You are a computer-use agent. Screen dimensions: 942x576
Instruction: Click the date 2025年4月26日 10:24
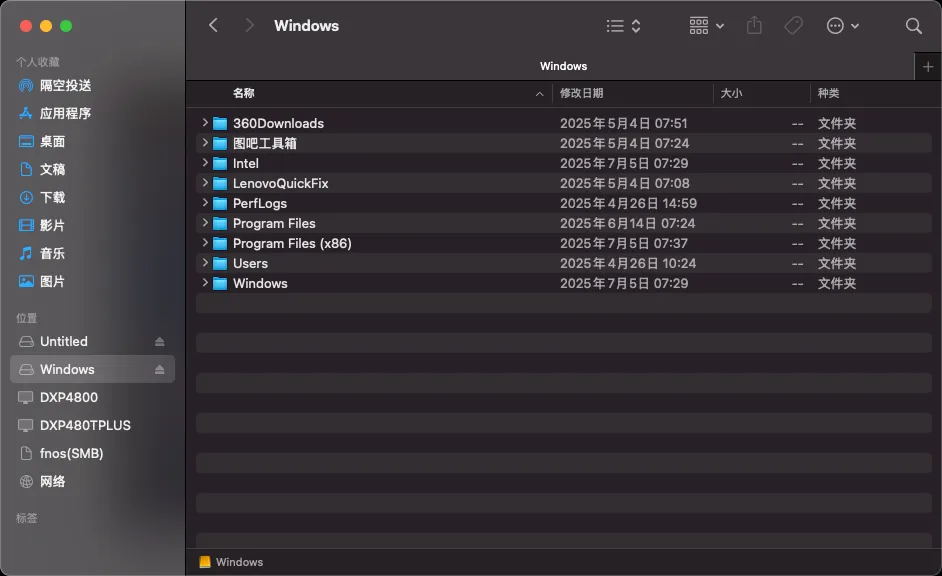(x=628, y=264)
